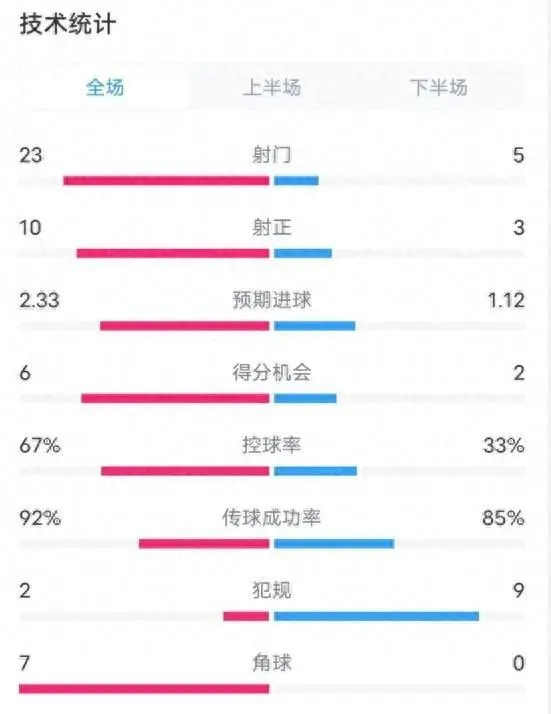Click the 2.33 expected goals value
This screenshot has width=551, height=714.
(39, 300)
